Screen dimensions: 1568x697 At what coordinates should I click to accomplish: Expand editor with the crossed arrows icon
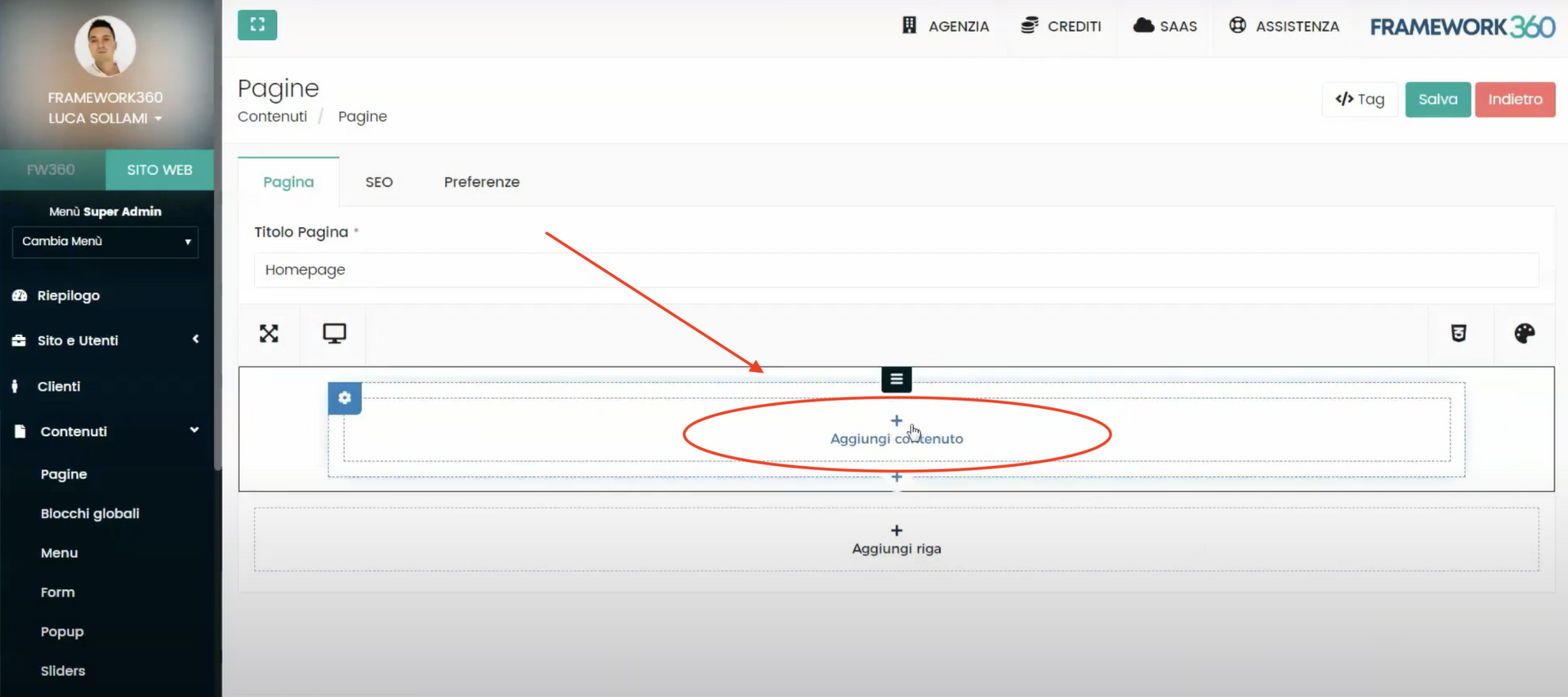click(x=269, y=333)
